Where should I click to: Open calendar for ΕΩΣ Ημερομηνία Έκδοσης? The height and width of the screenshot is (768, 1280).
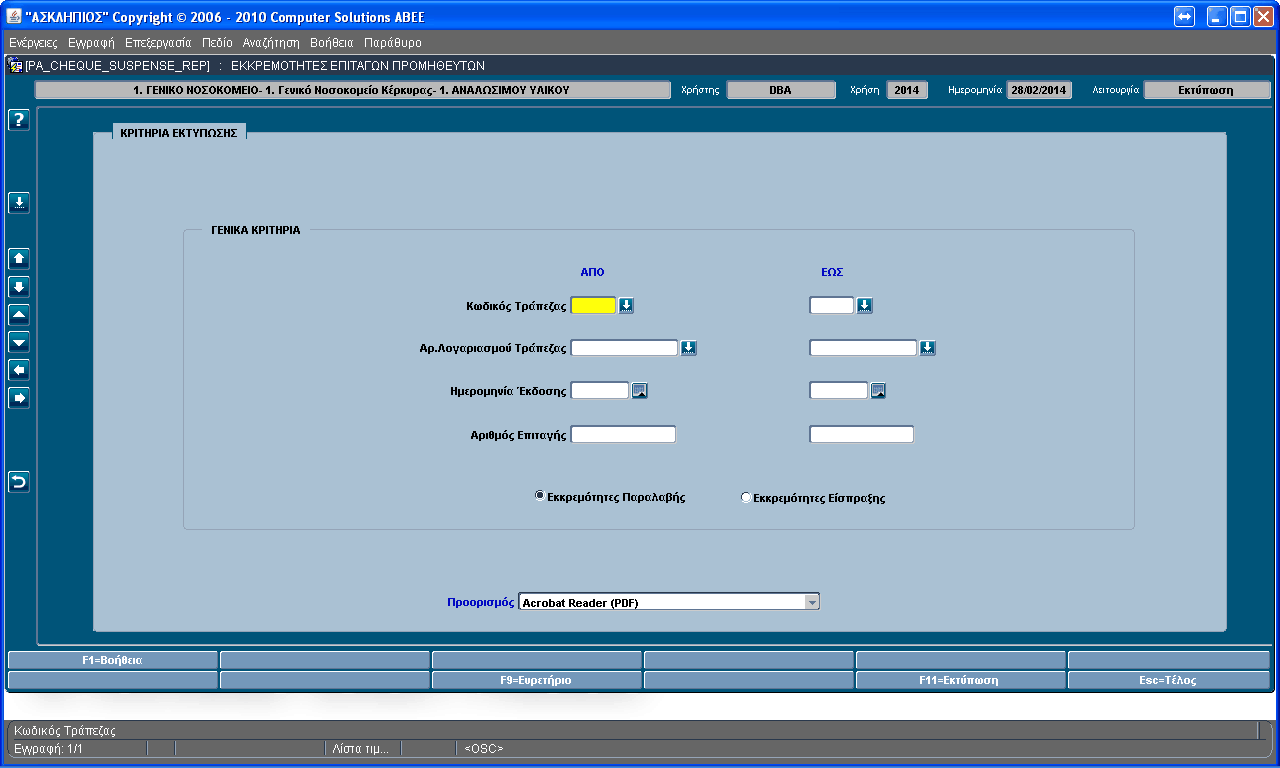(879, 391)
